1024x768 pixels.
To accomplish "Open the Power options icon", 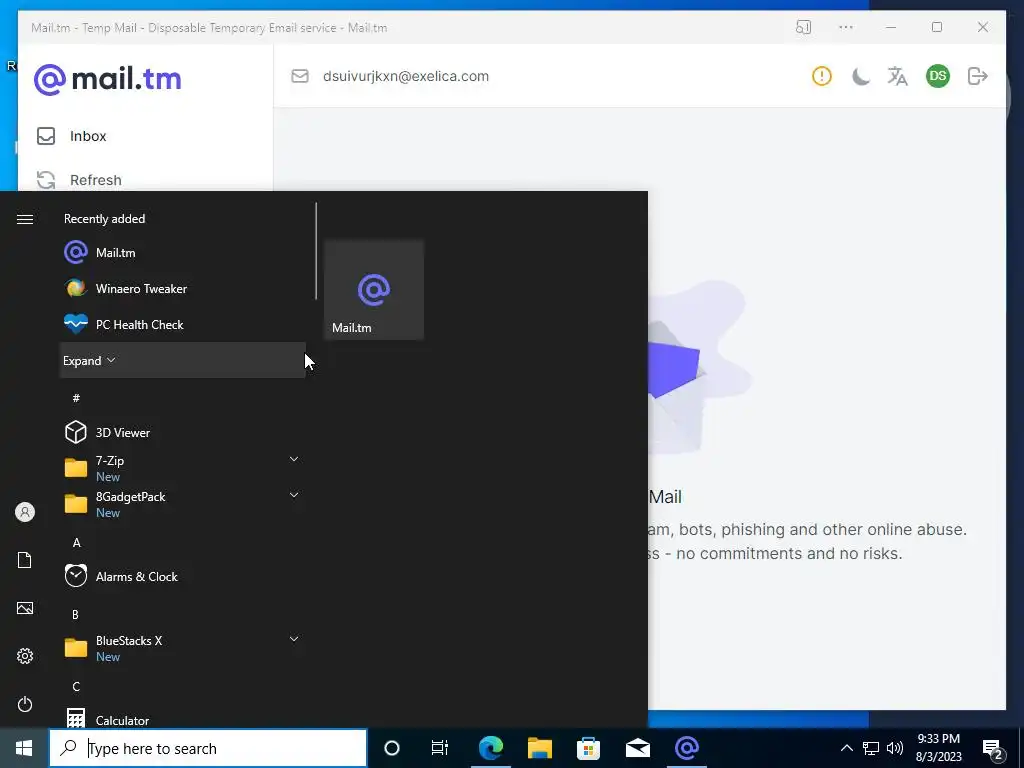I will 25,704.
